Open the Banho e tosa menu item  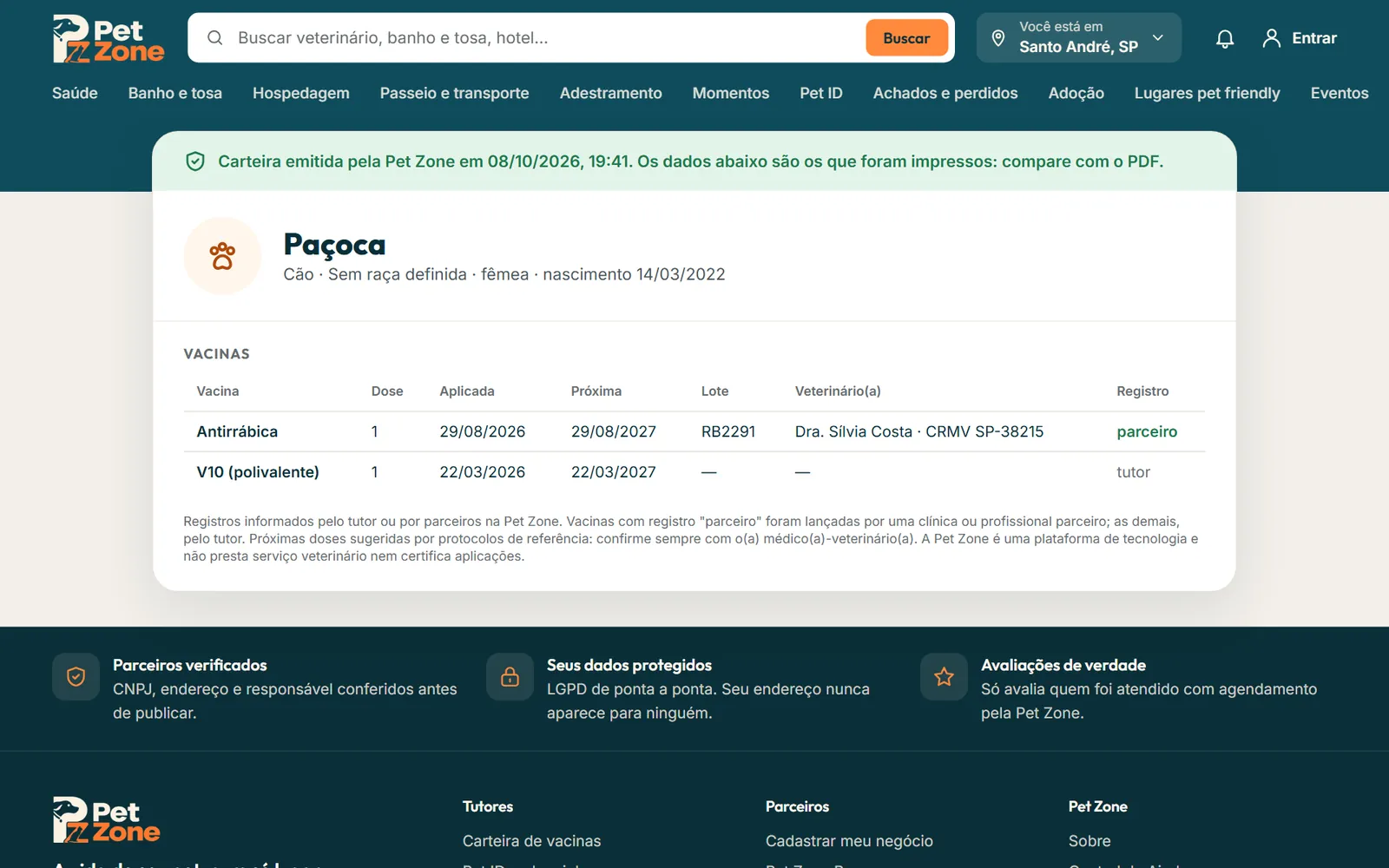175,93
